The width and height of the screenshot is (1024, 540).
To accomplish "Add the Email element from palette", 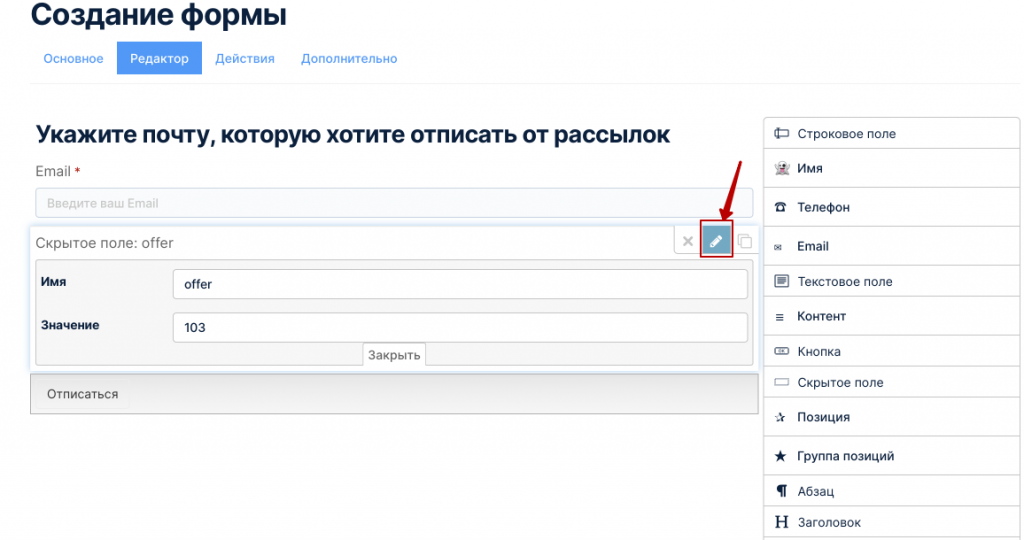I will 891,246.
